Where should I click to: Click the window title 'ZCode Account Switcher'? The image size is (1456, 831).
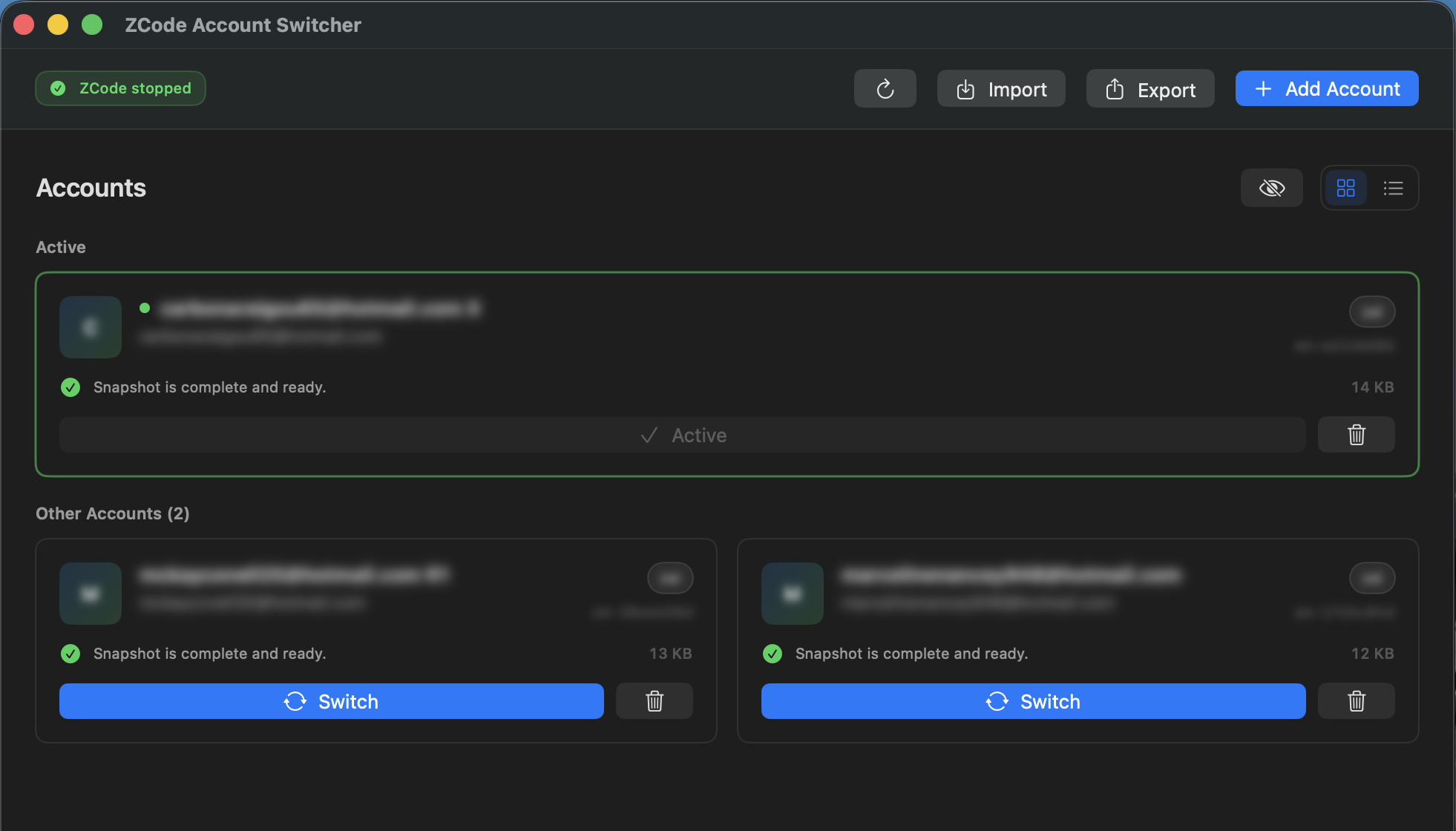[x=243, y=25]
